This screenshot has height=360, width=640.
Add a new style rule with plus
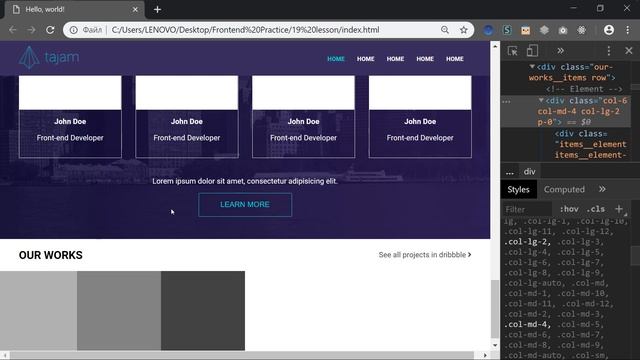(619, 209)
